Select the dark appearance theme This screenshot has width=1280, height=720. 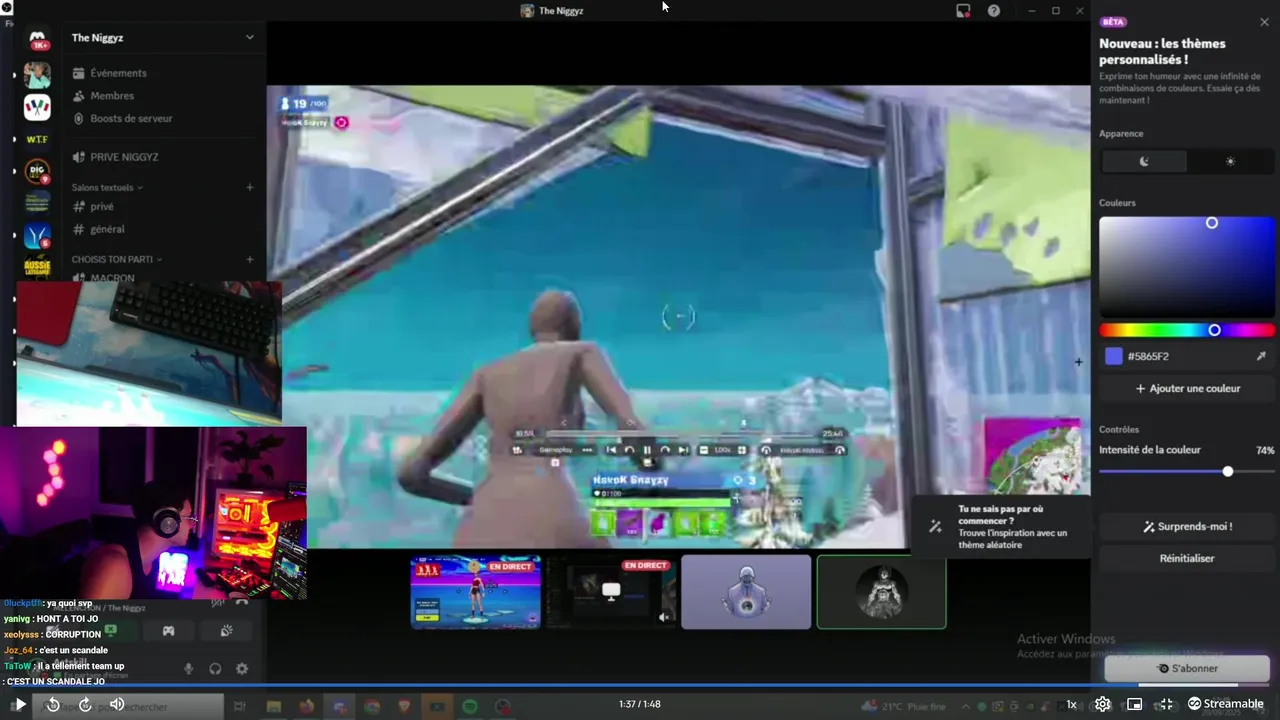pos(1144,161)
